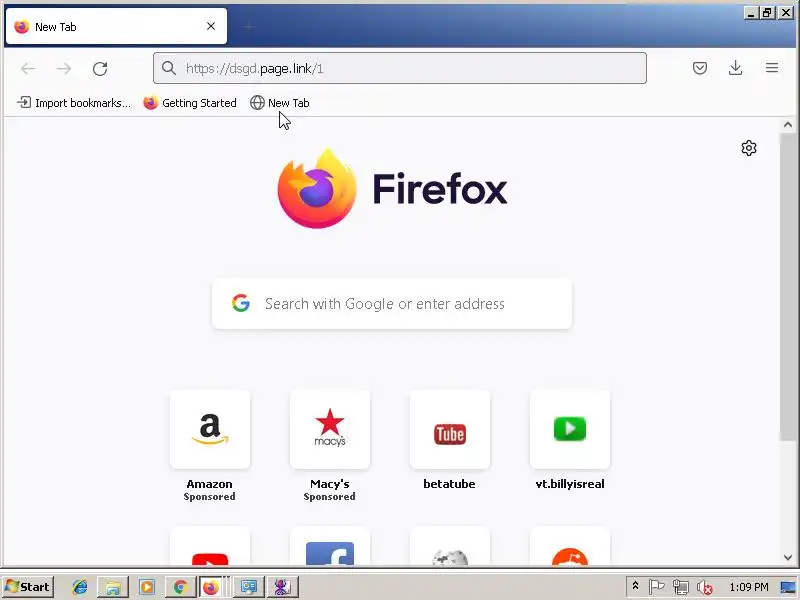The width and height of the screenshot is (800, 600).
Task: Open Windows Explorer folder in taskbar
Action: point(113,587)
